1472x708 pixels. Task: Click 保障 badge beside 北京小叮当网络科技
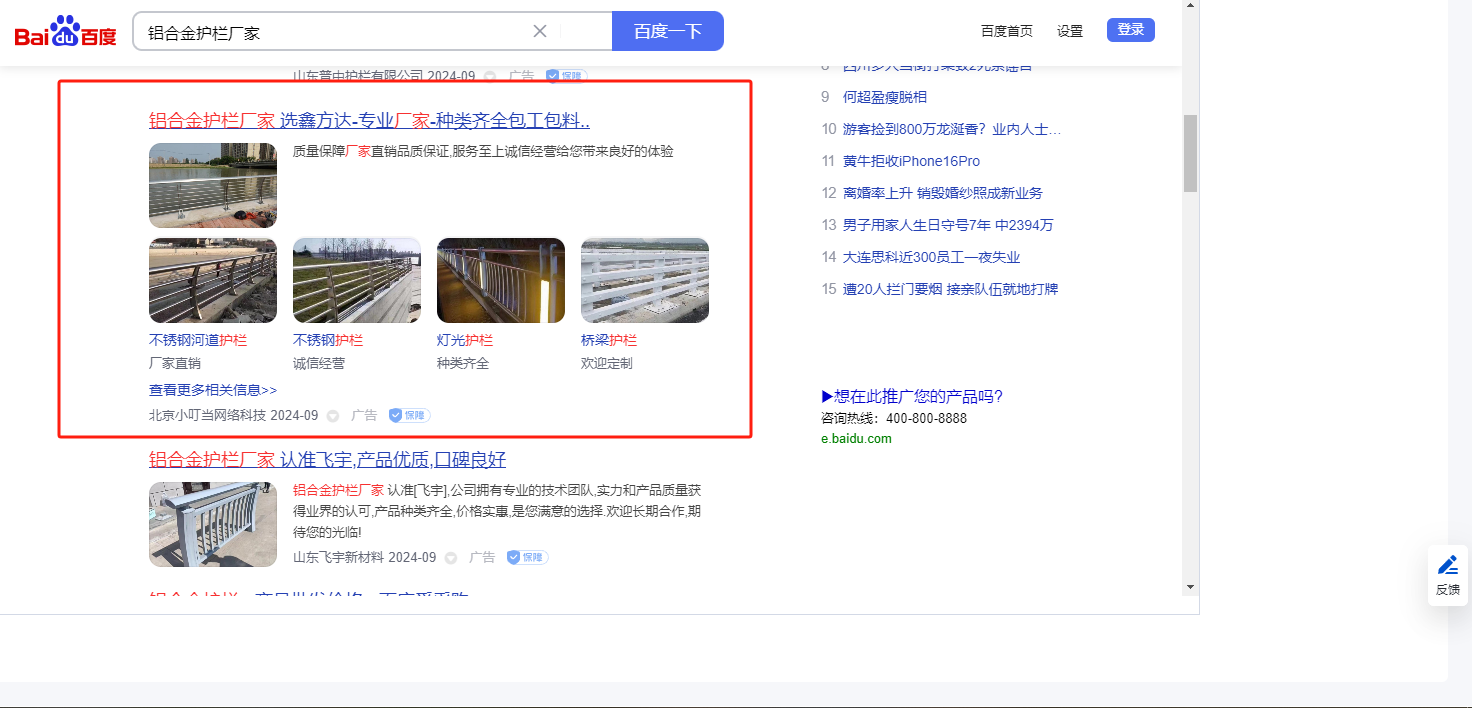tap(409, 415)
